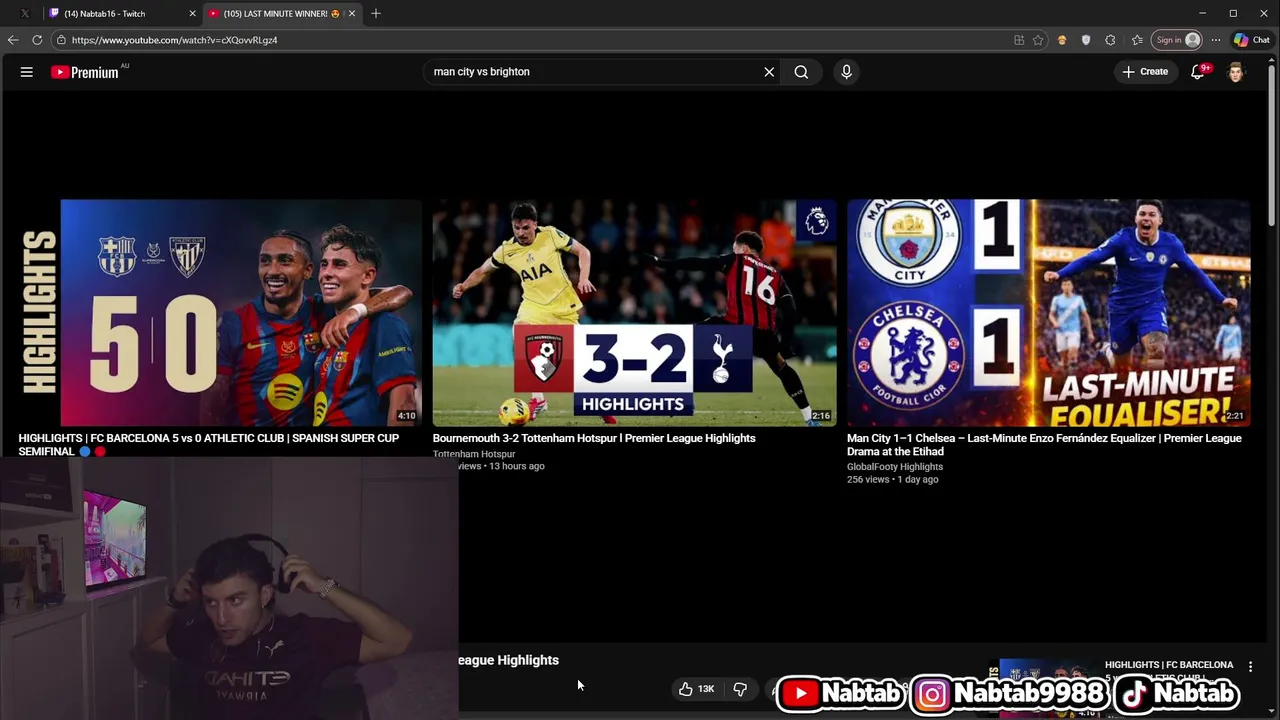Image resolution: width=1280 pixels, height=720 pixels.
Task: Start voice search with microphone icon
Action: click(846, 72)
